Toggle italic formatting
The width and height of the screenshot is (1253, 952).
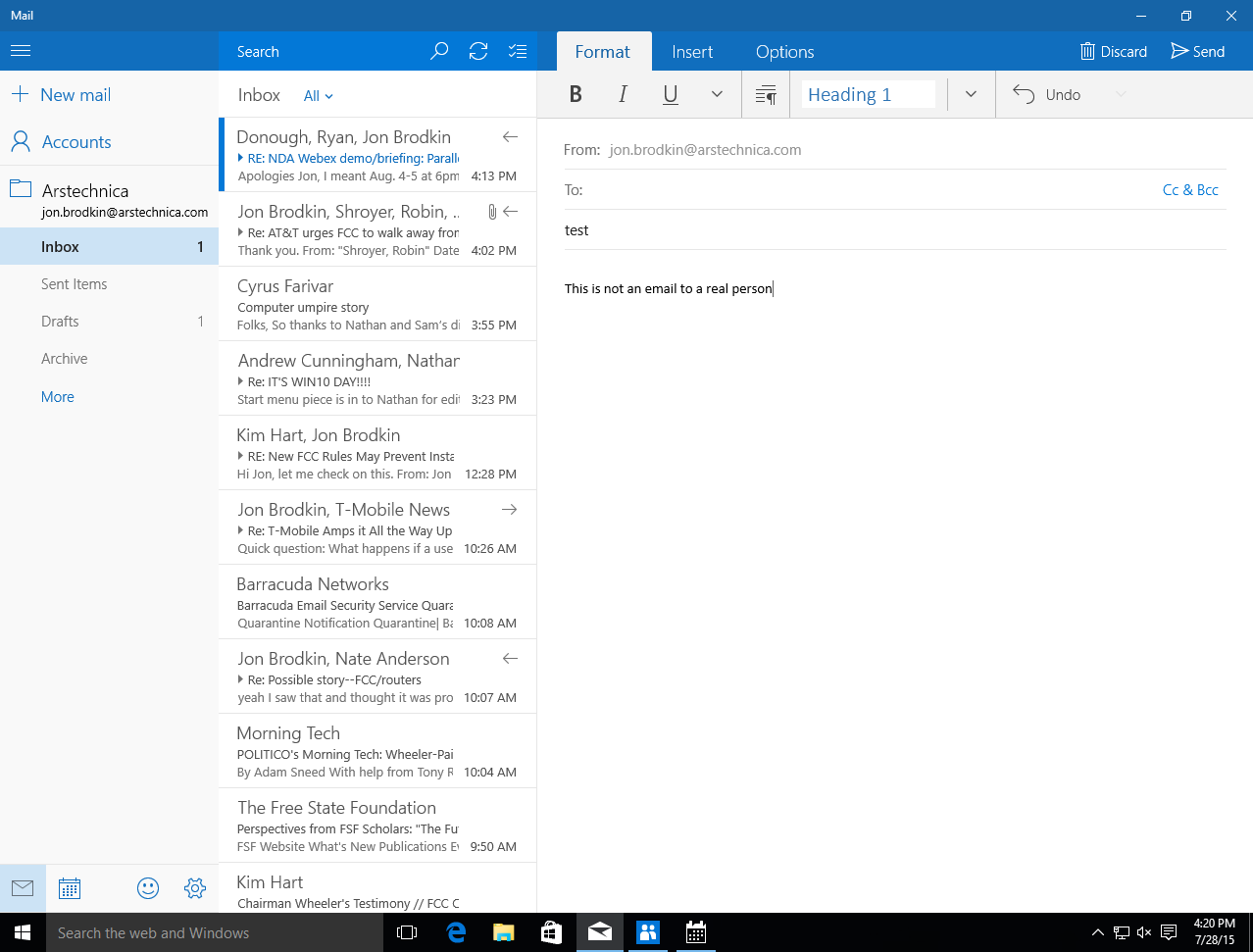click(x=623, y=93)
